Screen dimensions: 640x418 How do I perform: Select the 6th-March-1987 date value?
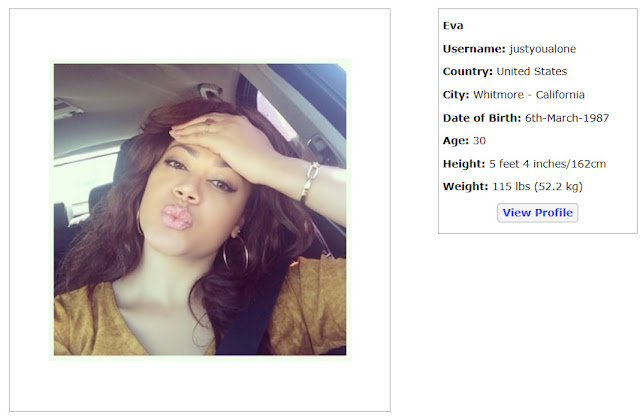tap(567, 118)
